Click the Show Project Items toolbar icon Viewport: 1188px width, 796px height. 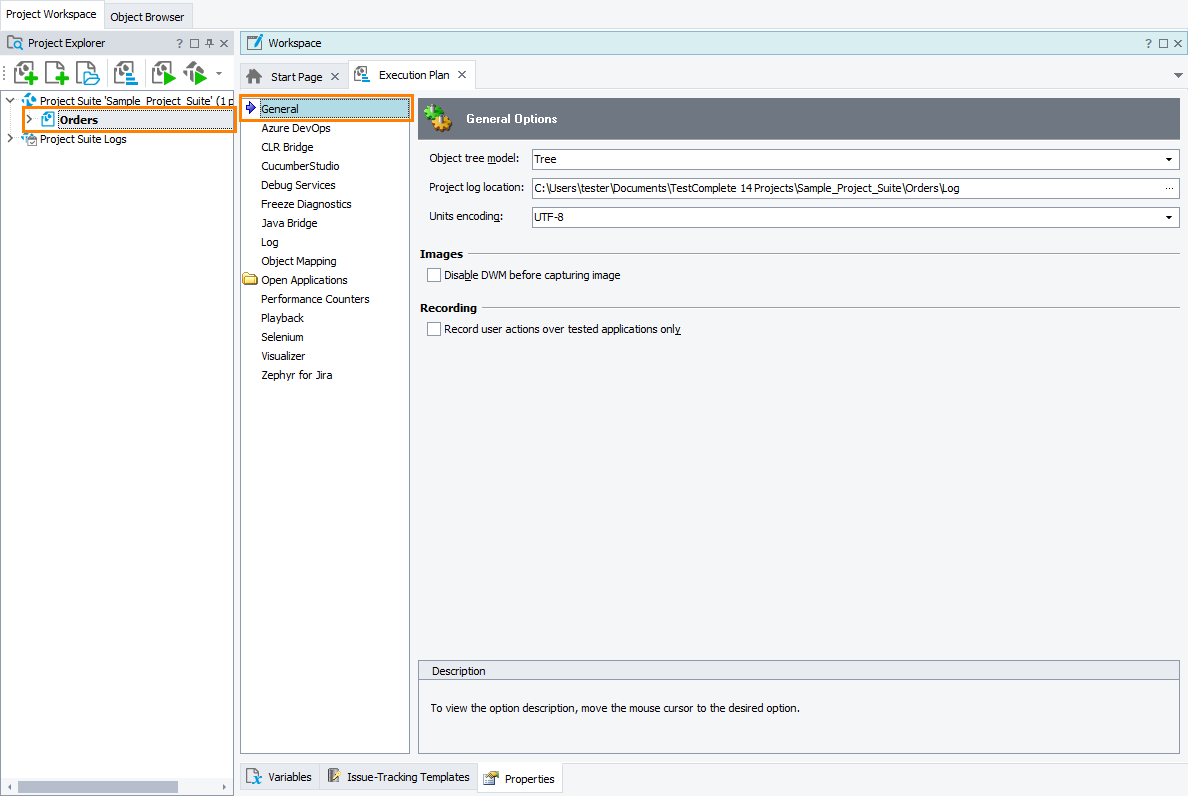pyautogui.click(x=125, y=73)
